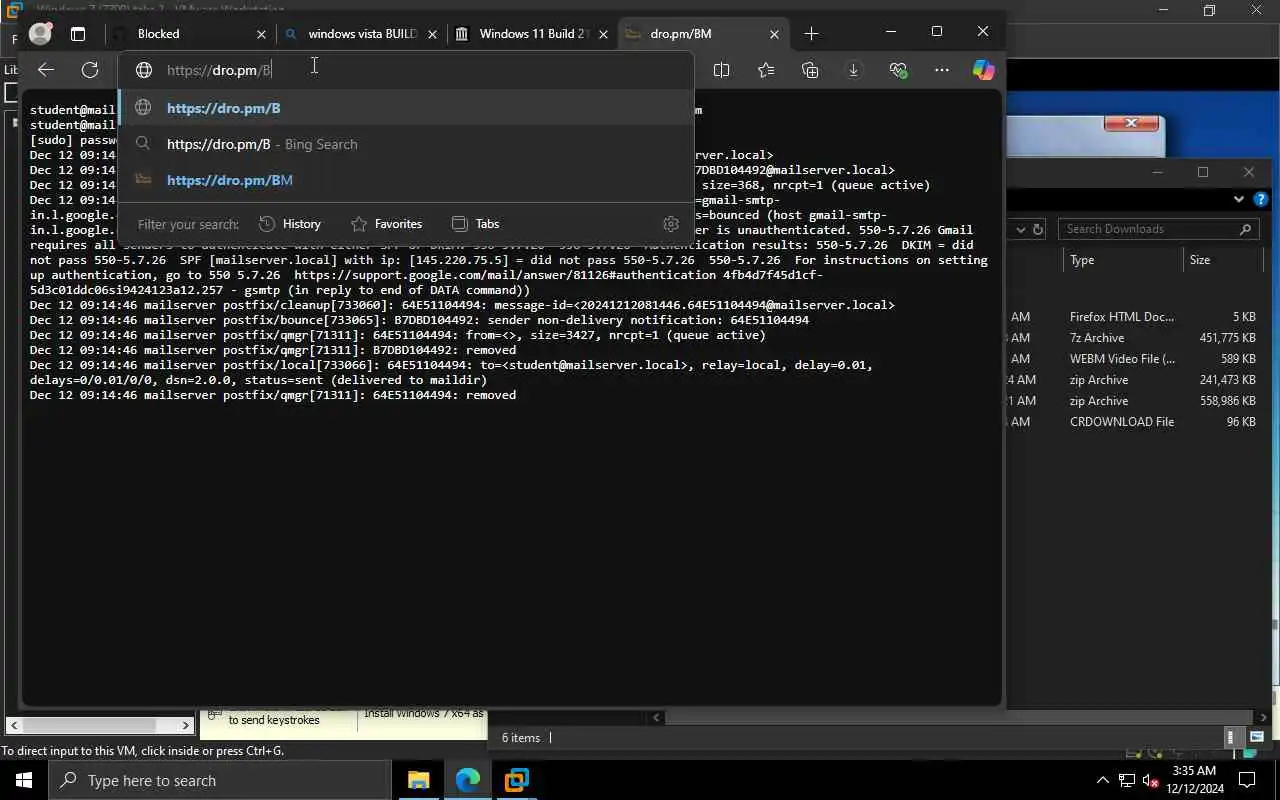
Task: Click the Search Downloads field
Action: pos(1159,229)
